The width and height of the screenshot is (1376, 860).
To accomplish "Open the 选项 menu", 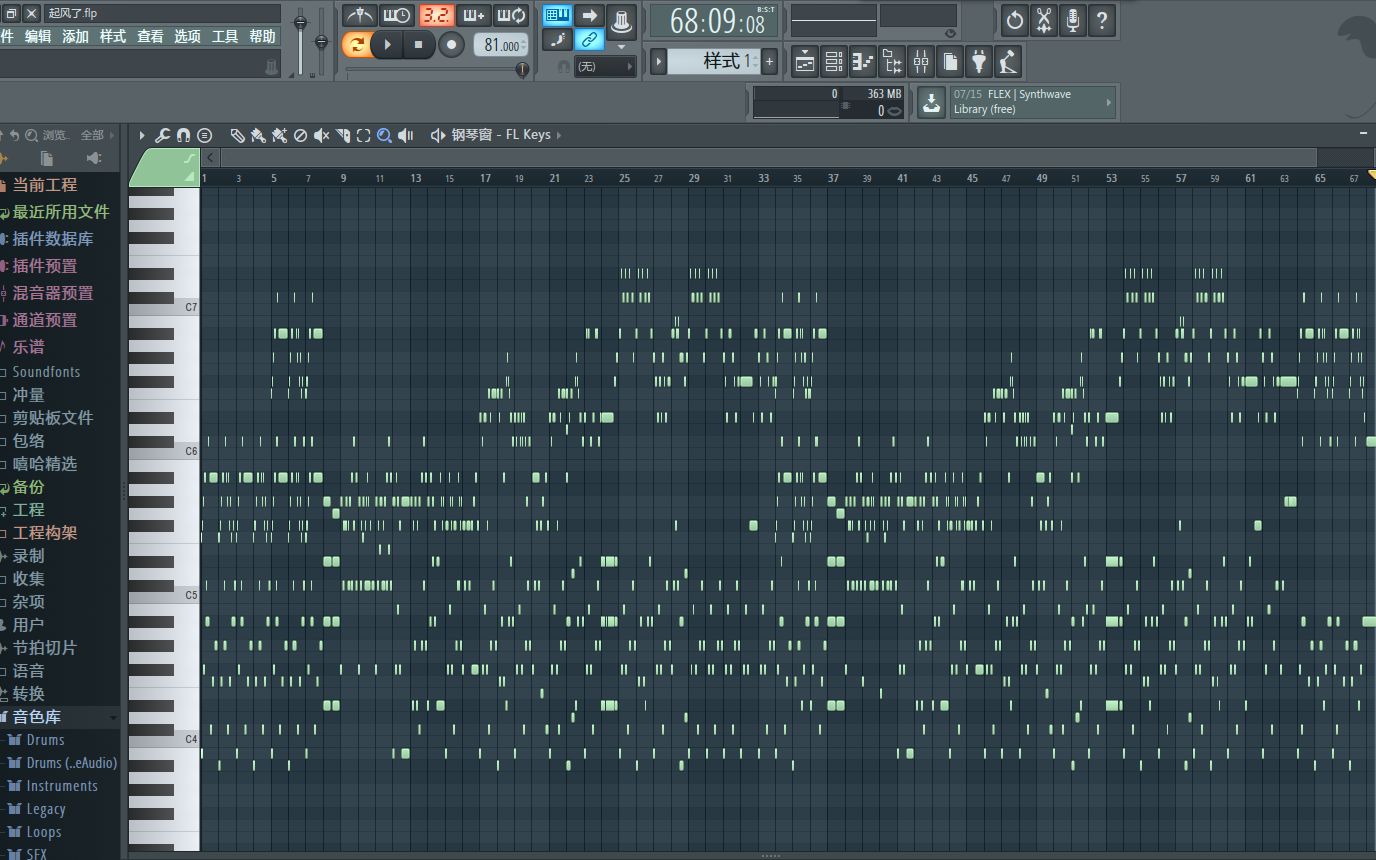I will click(x=187, y=36).
